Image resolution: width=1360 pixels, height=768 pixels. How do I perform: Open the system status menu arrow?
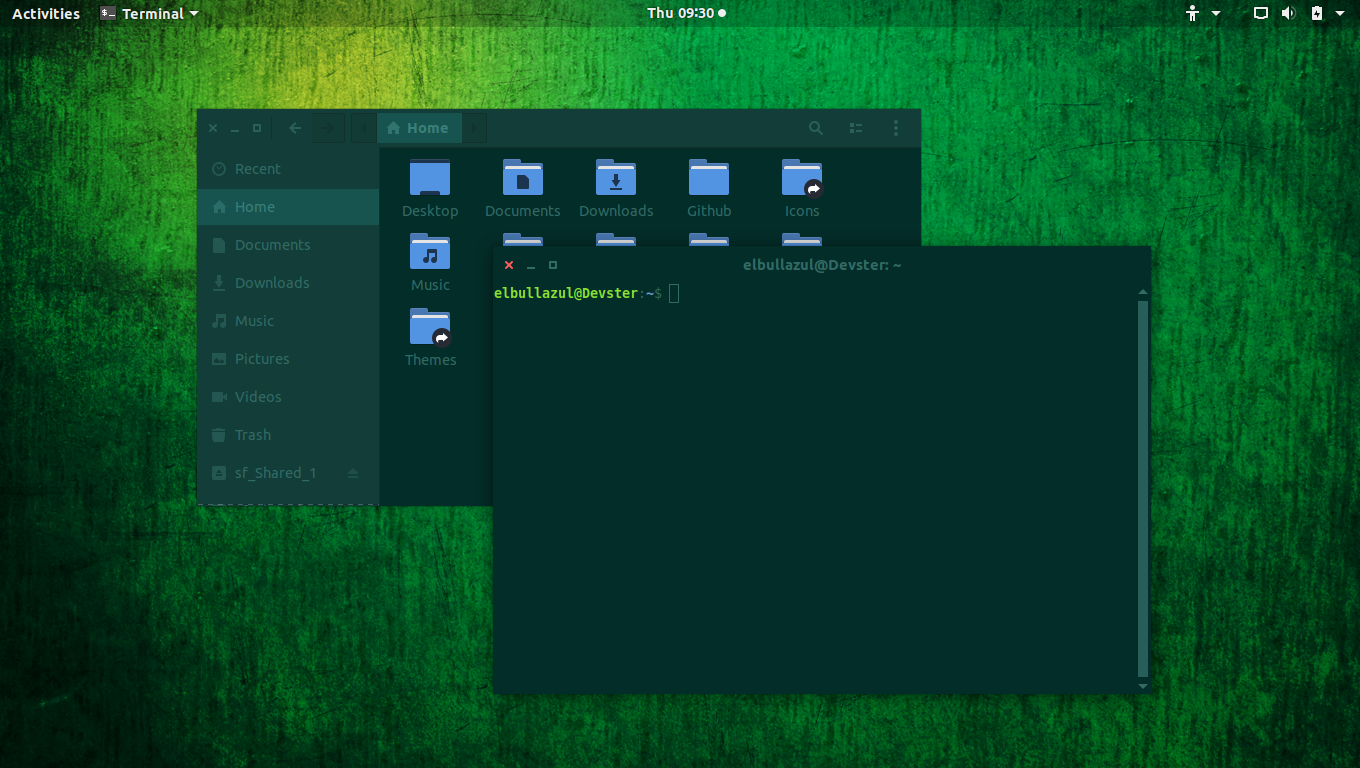coord(1340,13)
